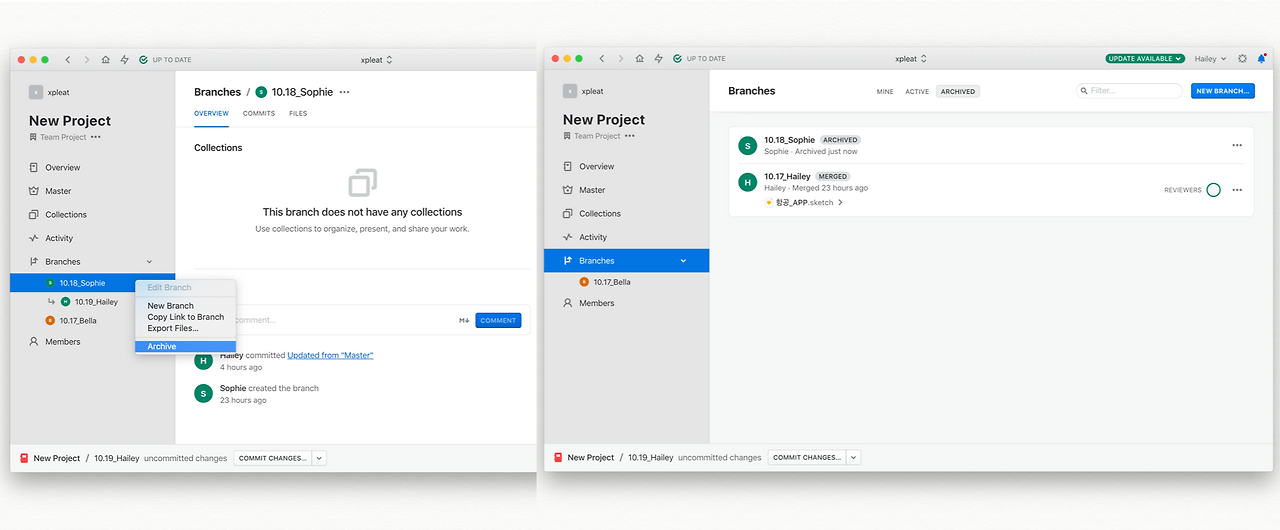This screenshot has height=530, width=1280.
Task: Open the notifications bell in the right window
Action: click(x=1261, y=59)
